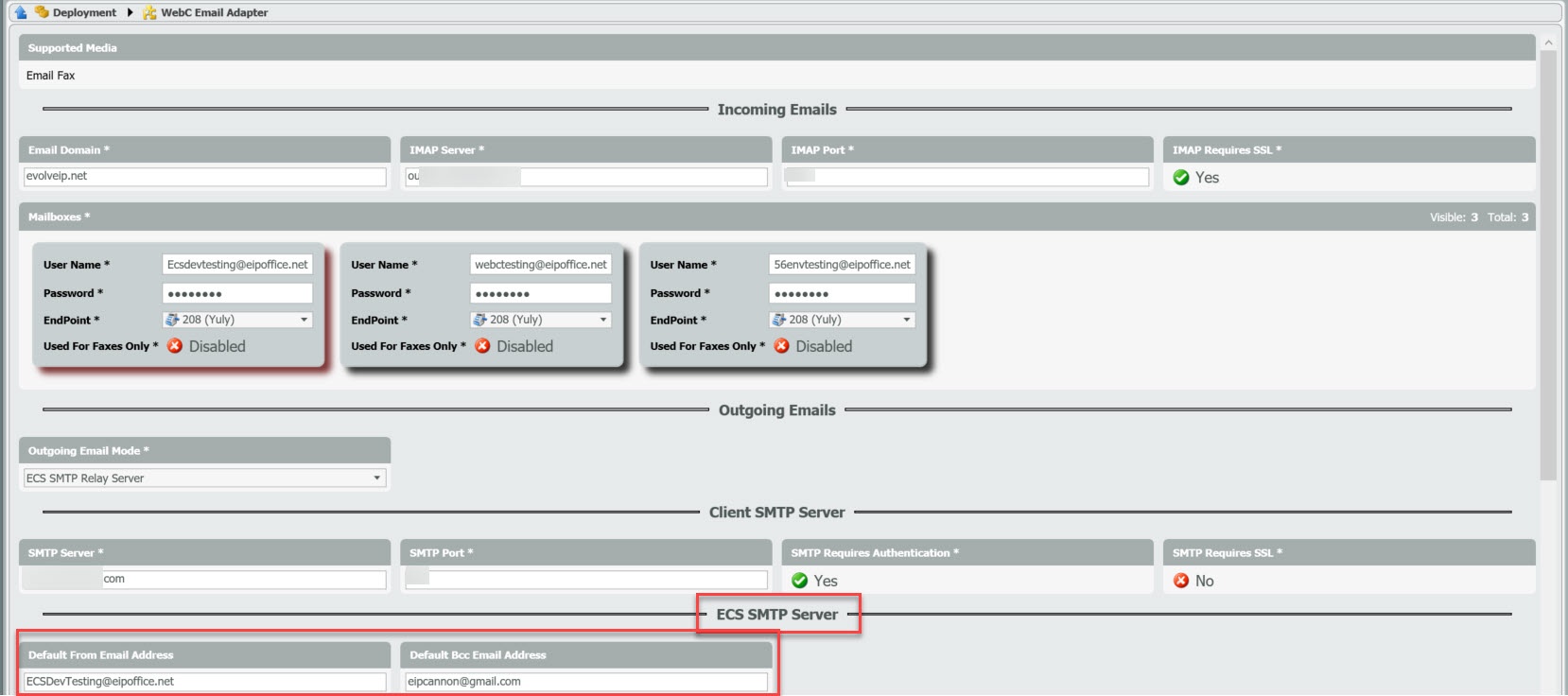
Task: Click the green check under IMAP Requires SSL
Action: click(x=1181, y=177)
